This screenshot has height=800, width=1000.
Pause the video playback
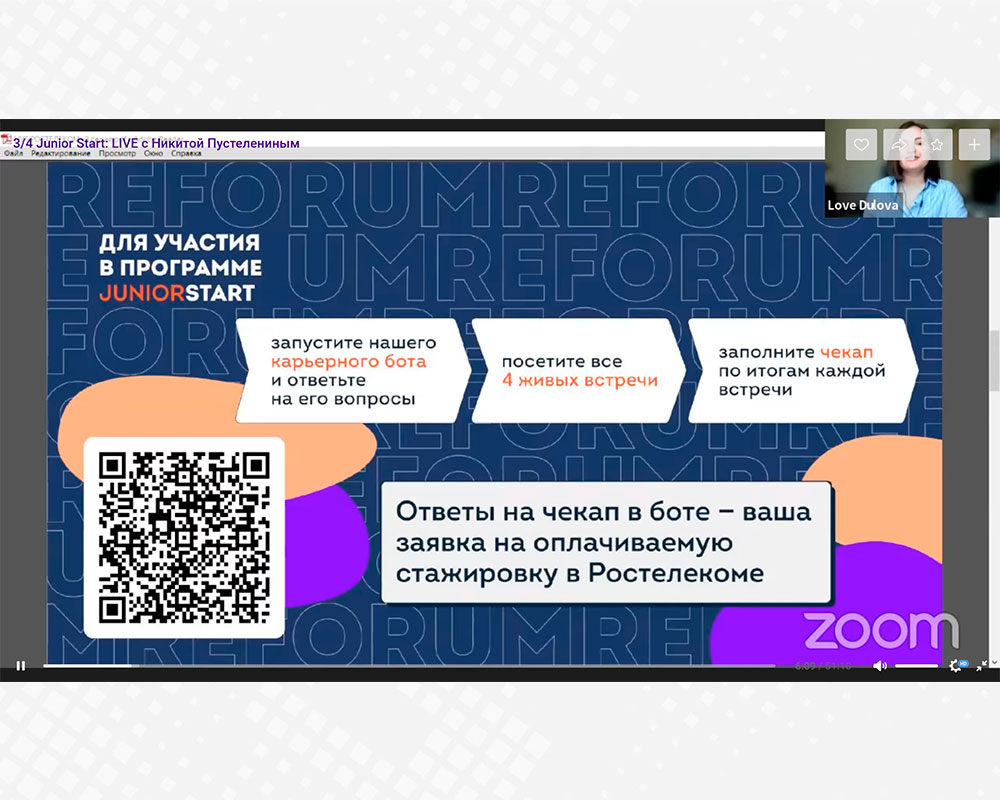[x=20, y=665]
